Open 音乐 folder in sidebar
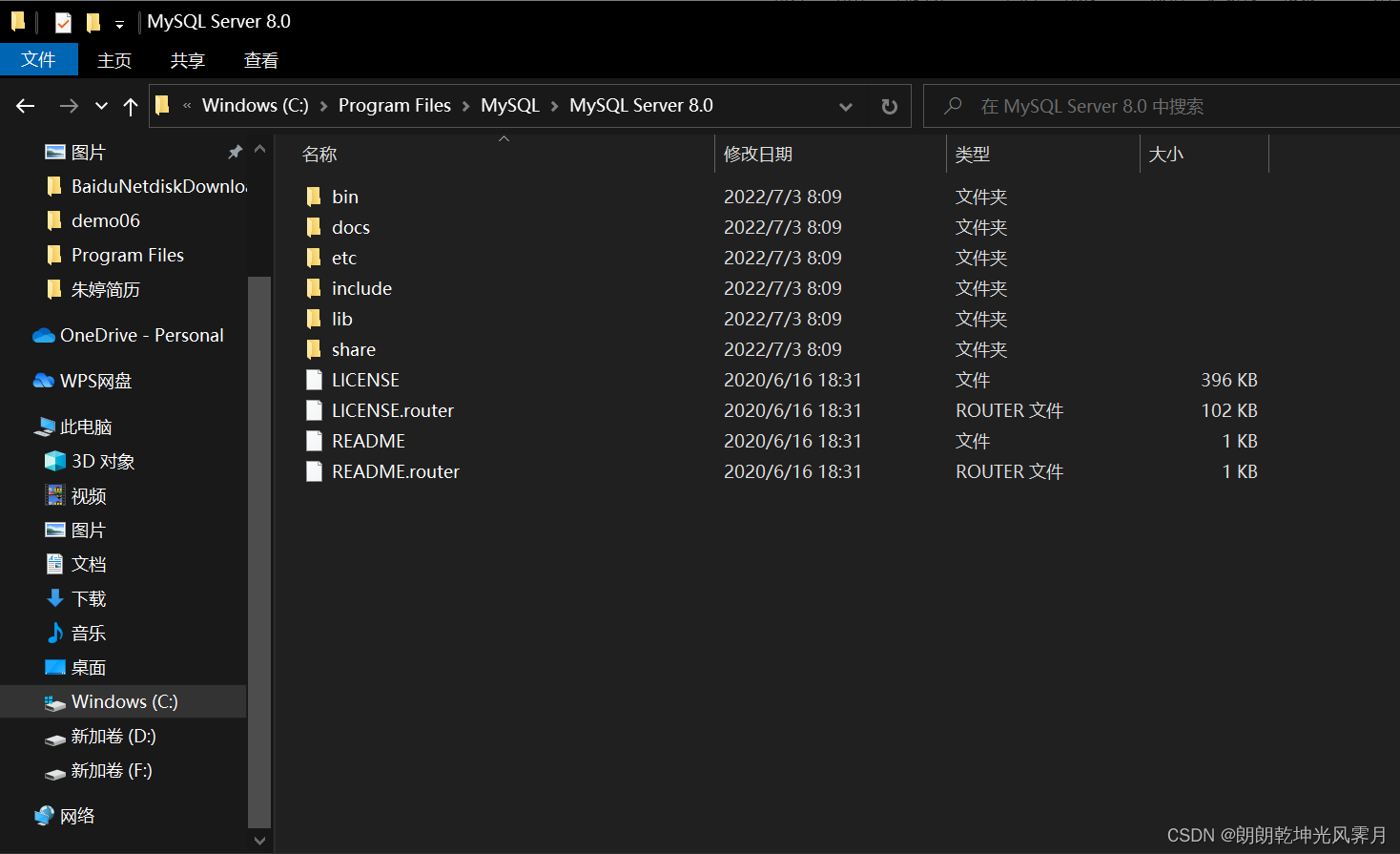Image resolution: width=1400 pixels, height=854 pixels. coord(76,633)
